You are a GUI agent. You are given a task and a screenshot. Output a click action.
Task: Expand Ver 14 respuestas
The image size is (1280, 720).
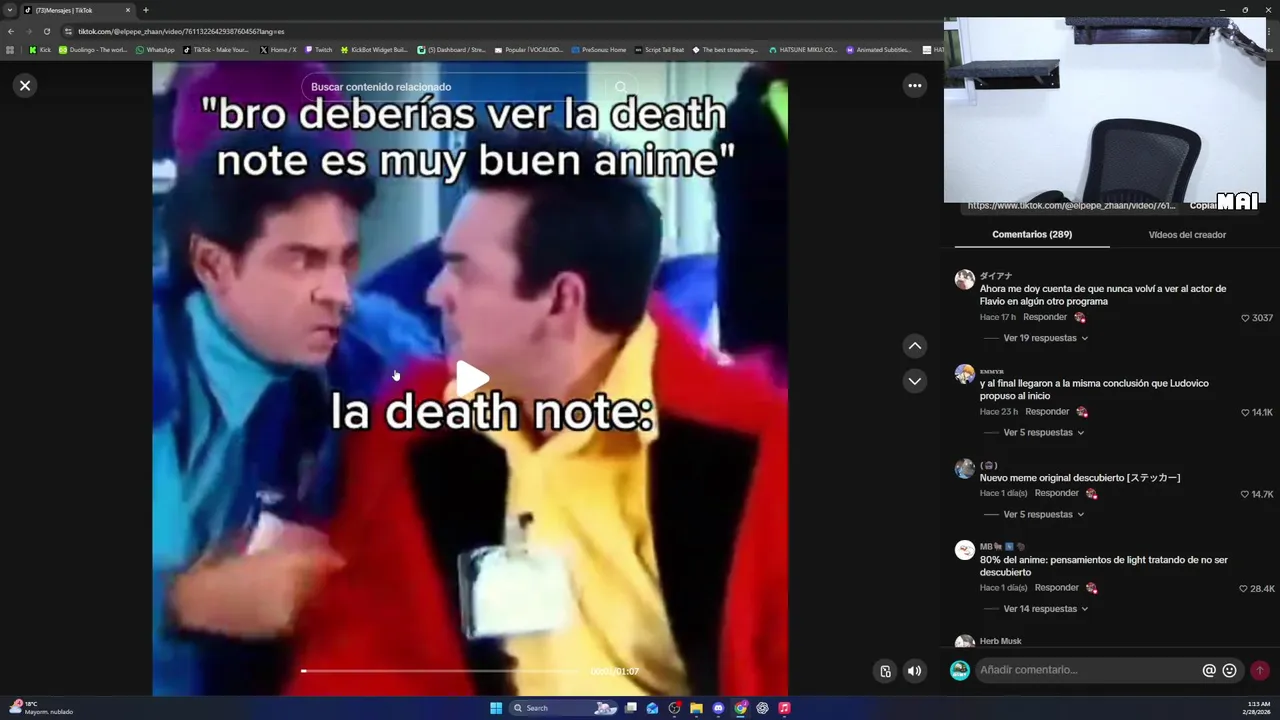[x=1045, y=609]
